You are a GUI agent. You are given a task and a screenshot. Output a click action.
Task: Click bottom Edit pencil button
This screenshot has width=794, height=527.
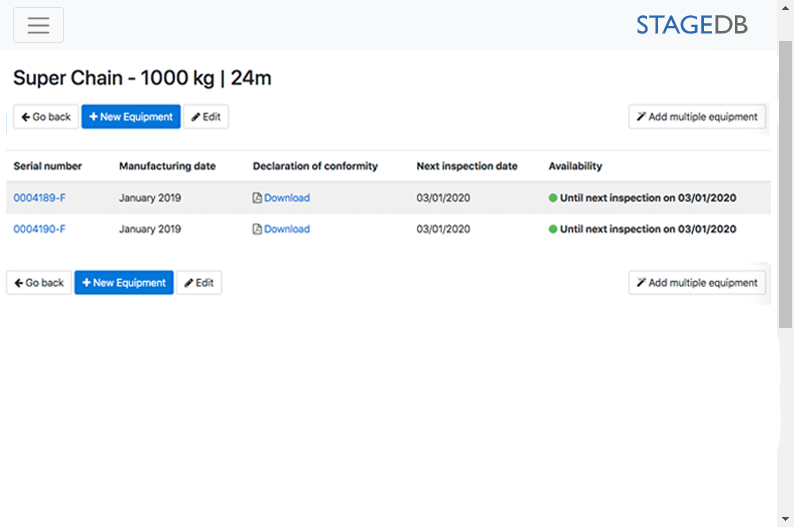point(199,283)
